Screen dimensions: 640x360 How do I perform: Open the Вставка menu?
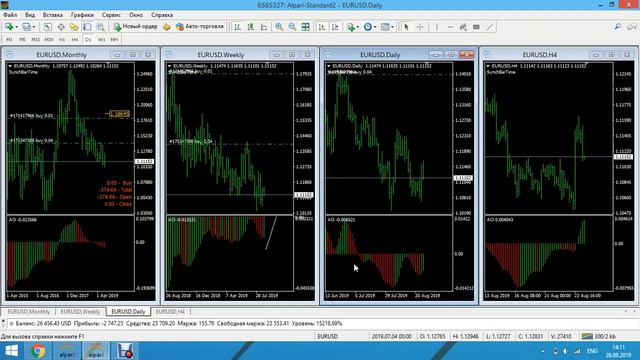(x=53, y=15)
